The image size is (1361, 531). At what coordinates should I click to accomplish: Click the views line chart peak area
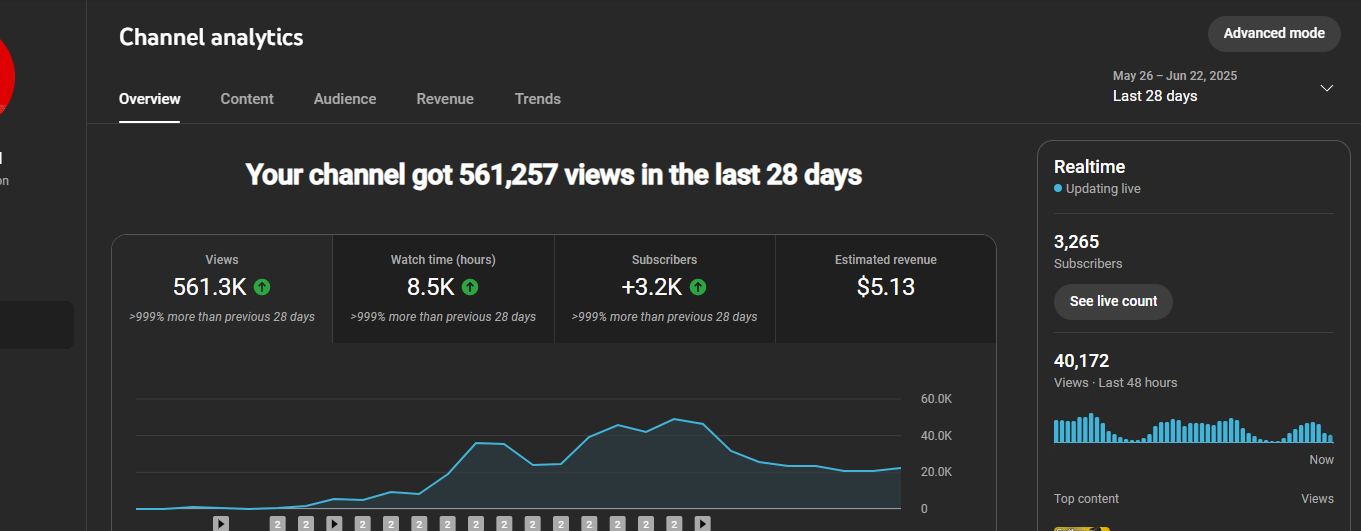[x=675, y=420]
